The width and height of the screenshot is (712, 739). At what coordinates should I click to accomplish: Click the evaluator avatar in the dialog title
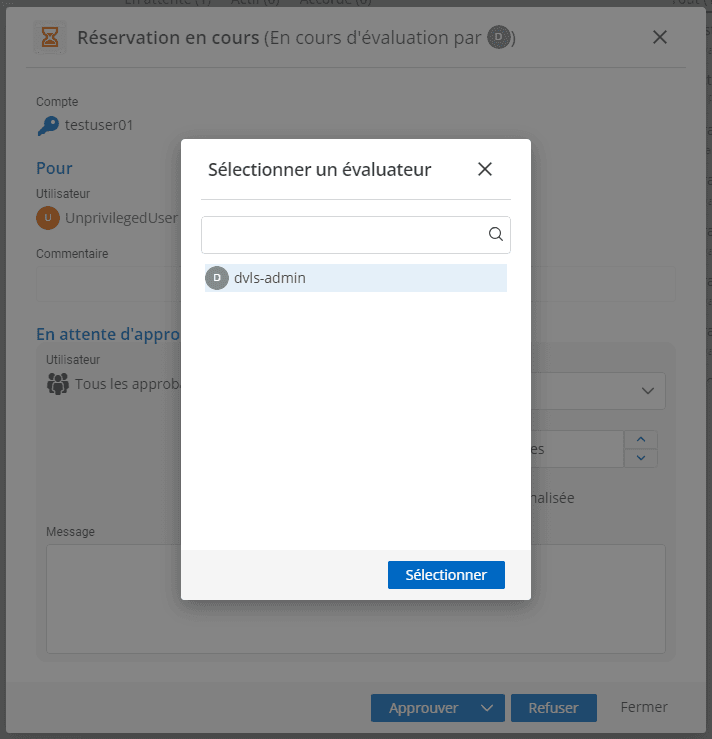pos(499,38)
